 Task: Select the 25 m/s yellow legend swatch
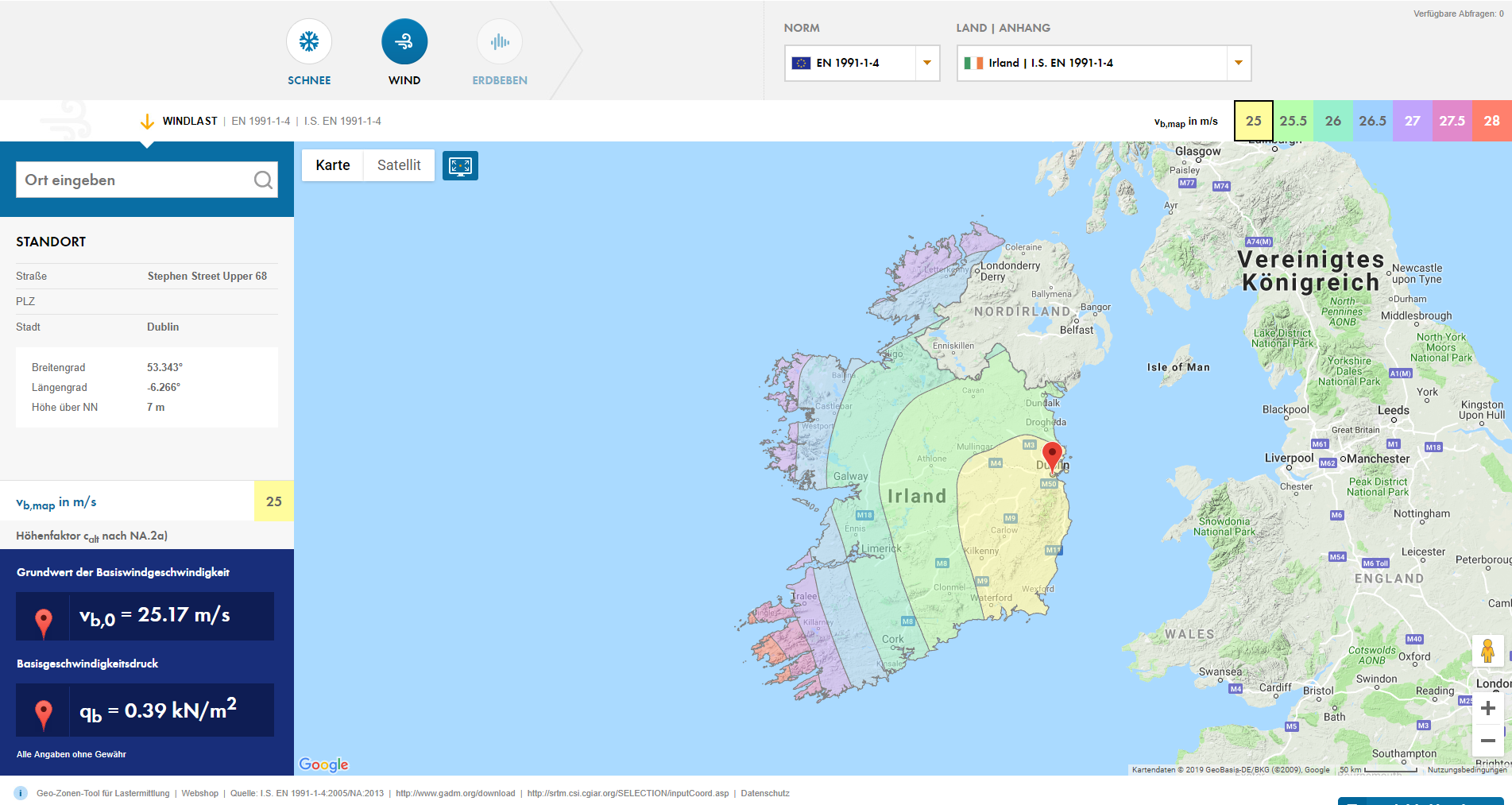click(1253, 121)
